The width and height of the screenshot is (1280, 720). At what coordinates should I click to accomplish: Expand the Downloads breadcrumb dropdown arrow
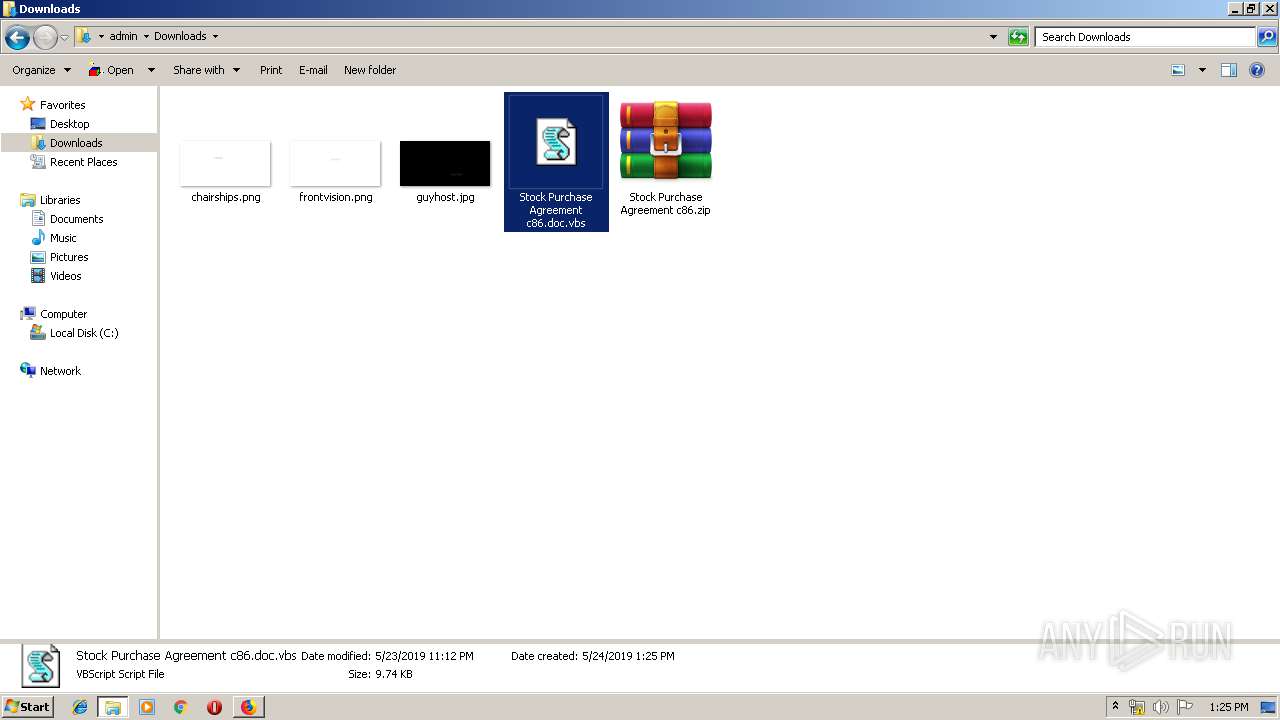tap(214, 37)
